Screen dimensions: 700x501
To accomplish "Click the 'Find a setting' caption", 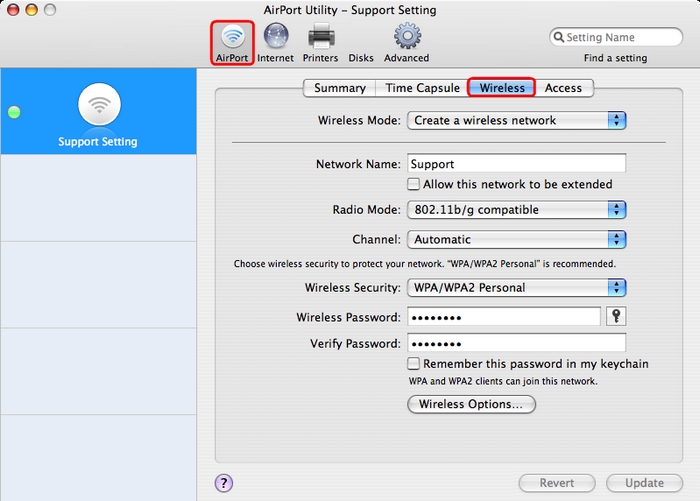I will [615, 58].
